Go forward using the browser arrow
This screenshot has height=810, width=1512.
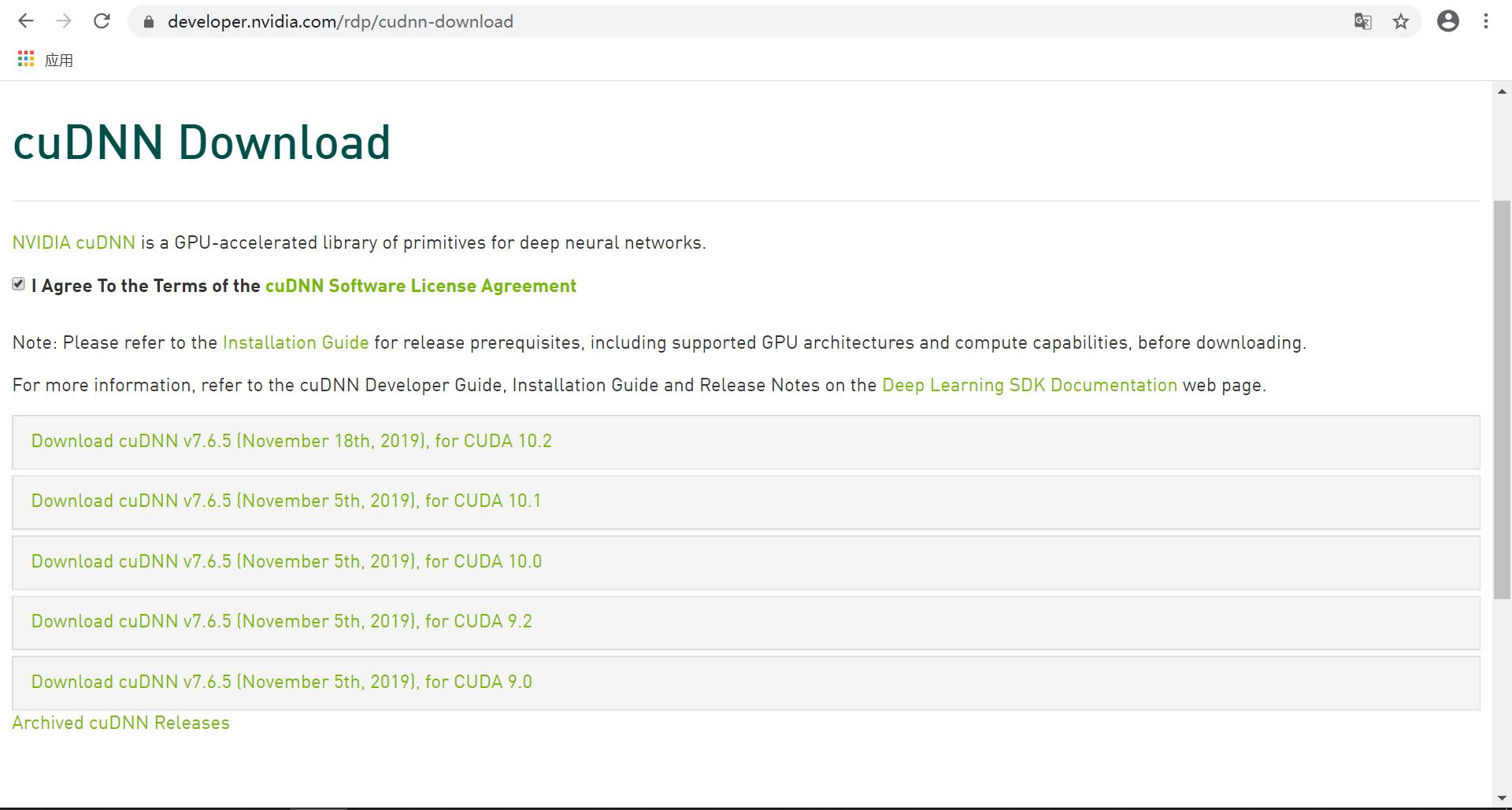[x=64, y=21]
